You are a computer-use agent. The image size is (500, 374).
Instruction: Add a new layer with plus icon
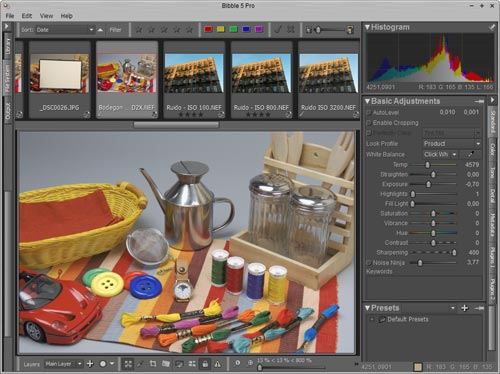90,364
